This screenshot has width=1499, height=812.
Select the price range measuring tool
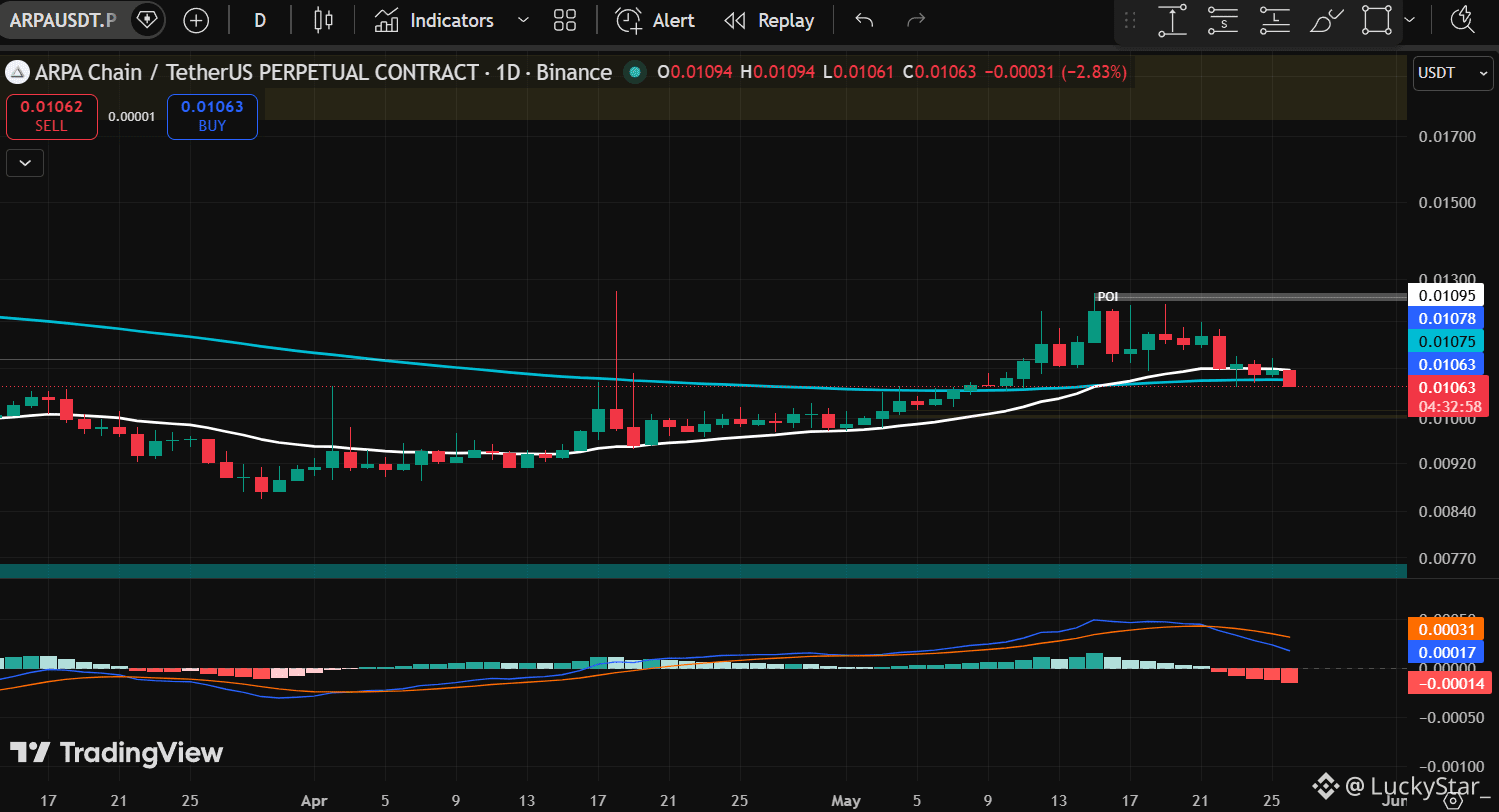pos(1172,20)
